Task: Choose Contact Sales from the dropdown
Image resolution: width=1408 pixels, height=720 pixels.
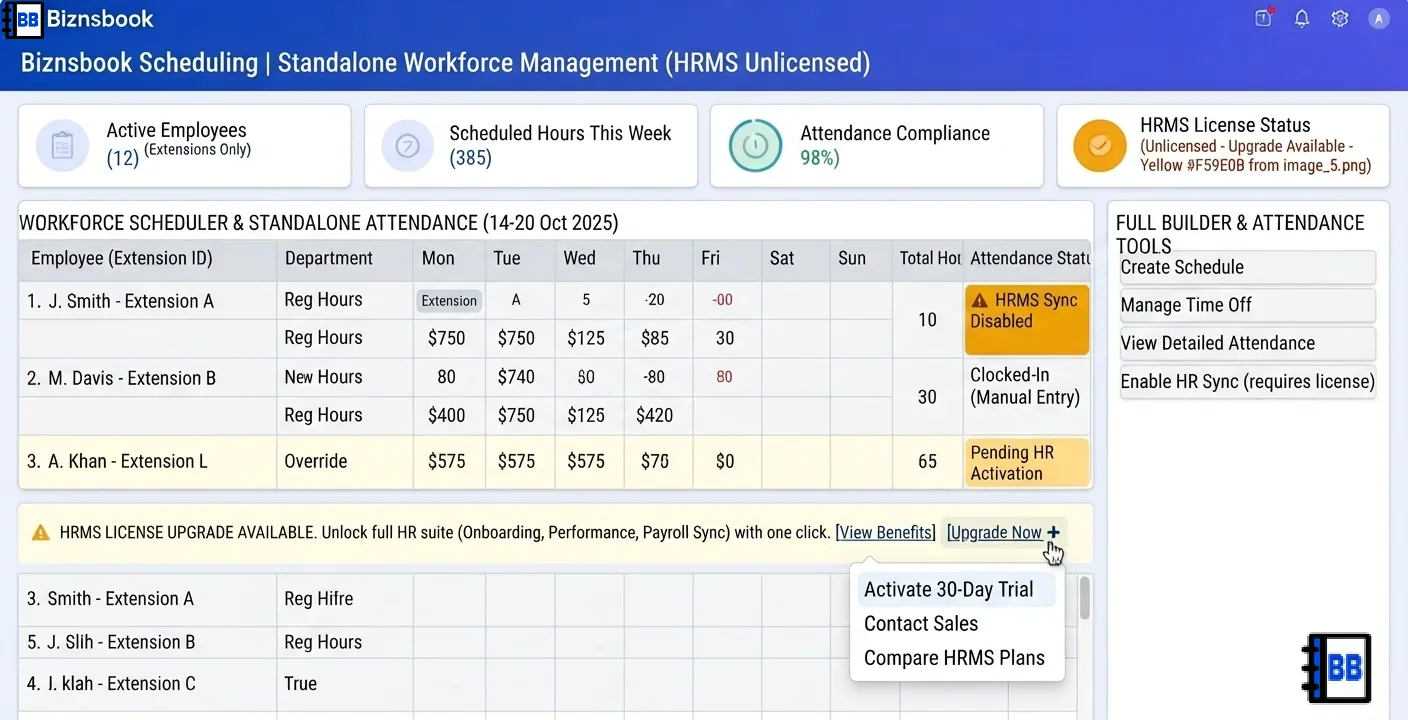Action: [x=921, y=623]
